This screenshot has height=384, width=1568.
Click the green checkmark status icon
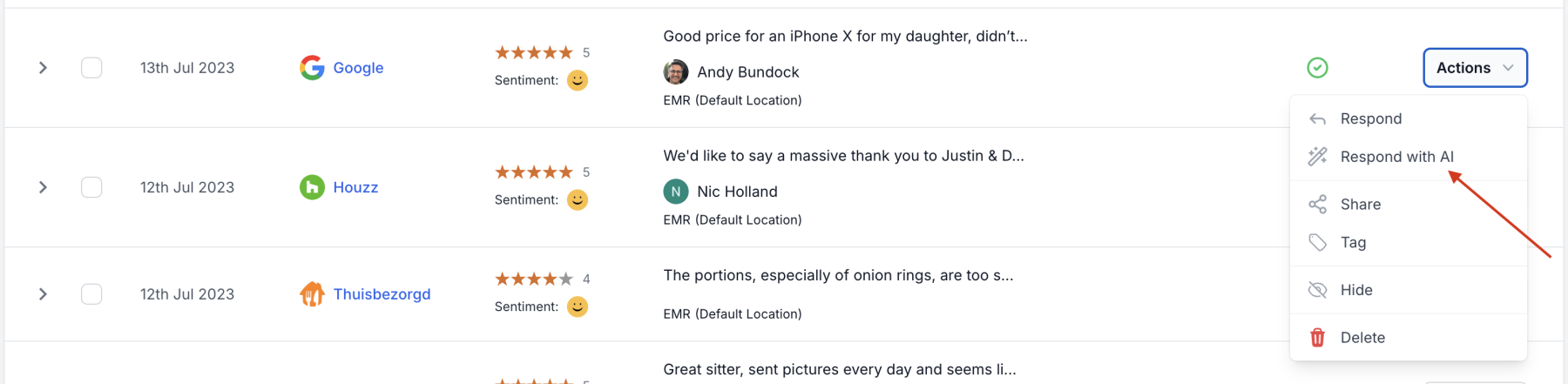1317,68
